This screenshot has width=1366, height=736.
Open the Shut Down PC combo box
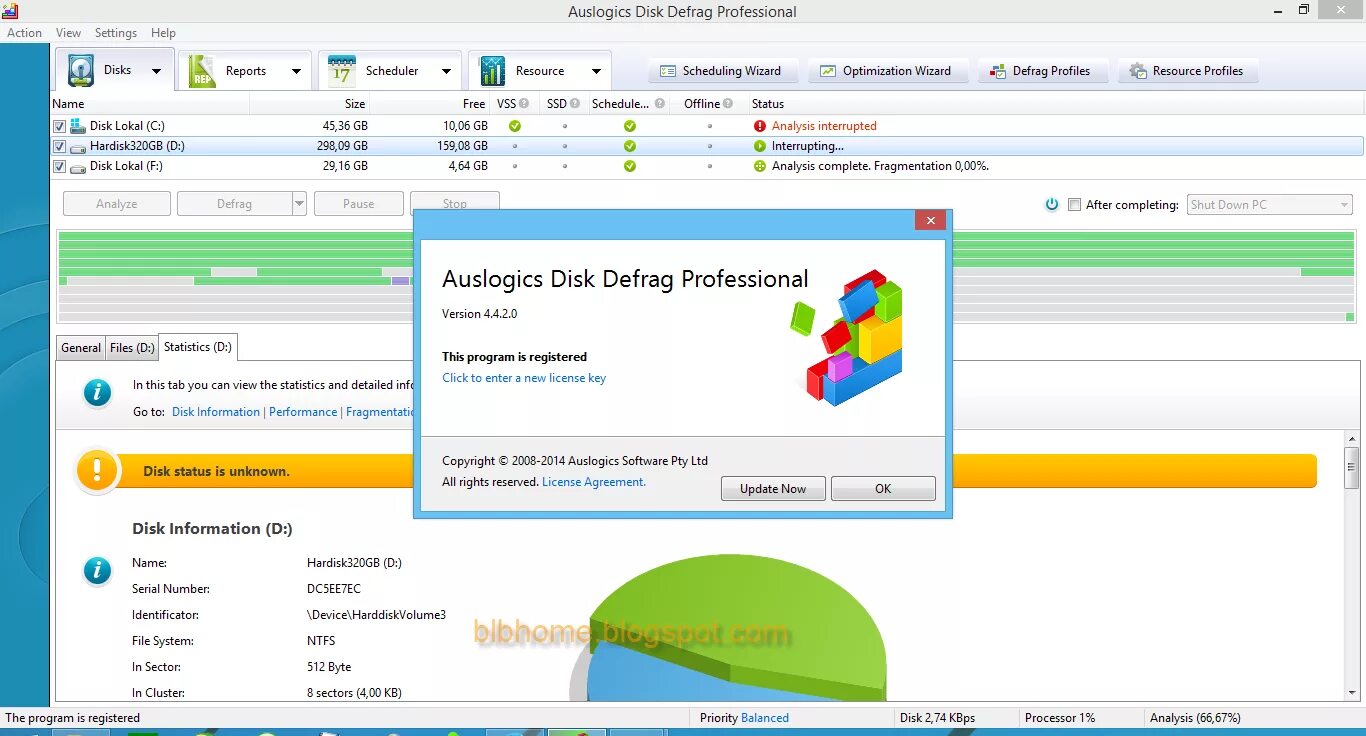pyautogui.click(x=1270, y=204)
